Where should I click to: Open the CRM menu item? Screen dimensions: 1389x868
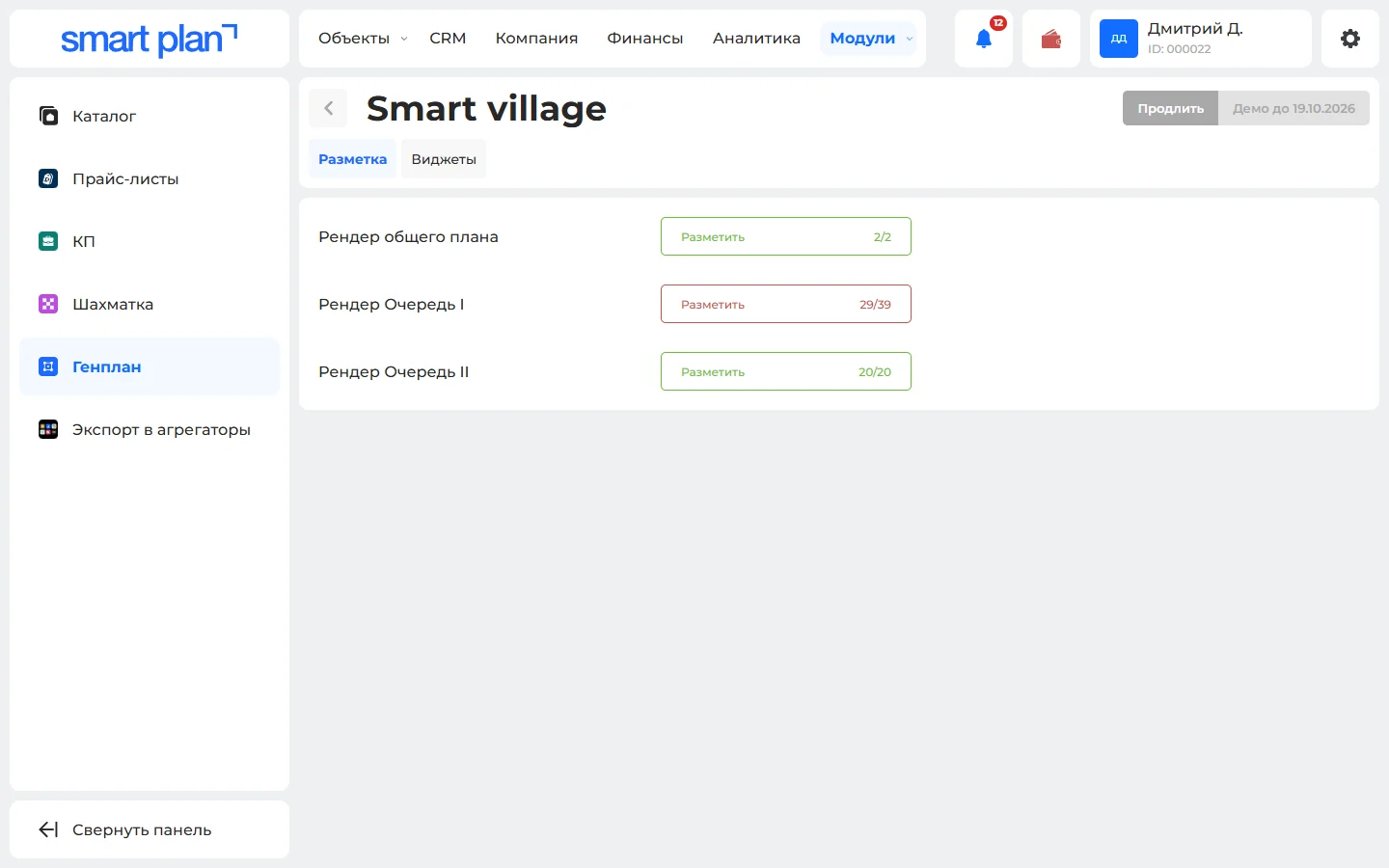448,39
